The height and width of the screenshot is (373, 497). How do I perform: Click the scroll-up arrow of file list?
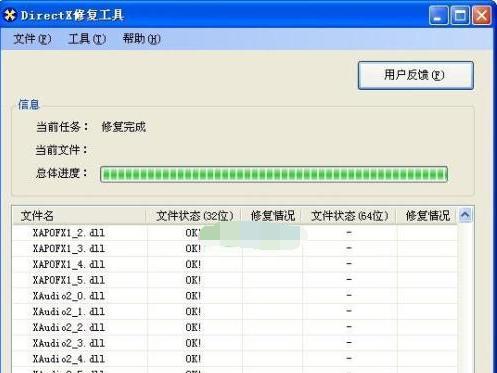coord(465,215)
